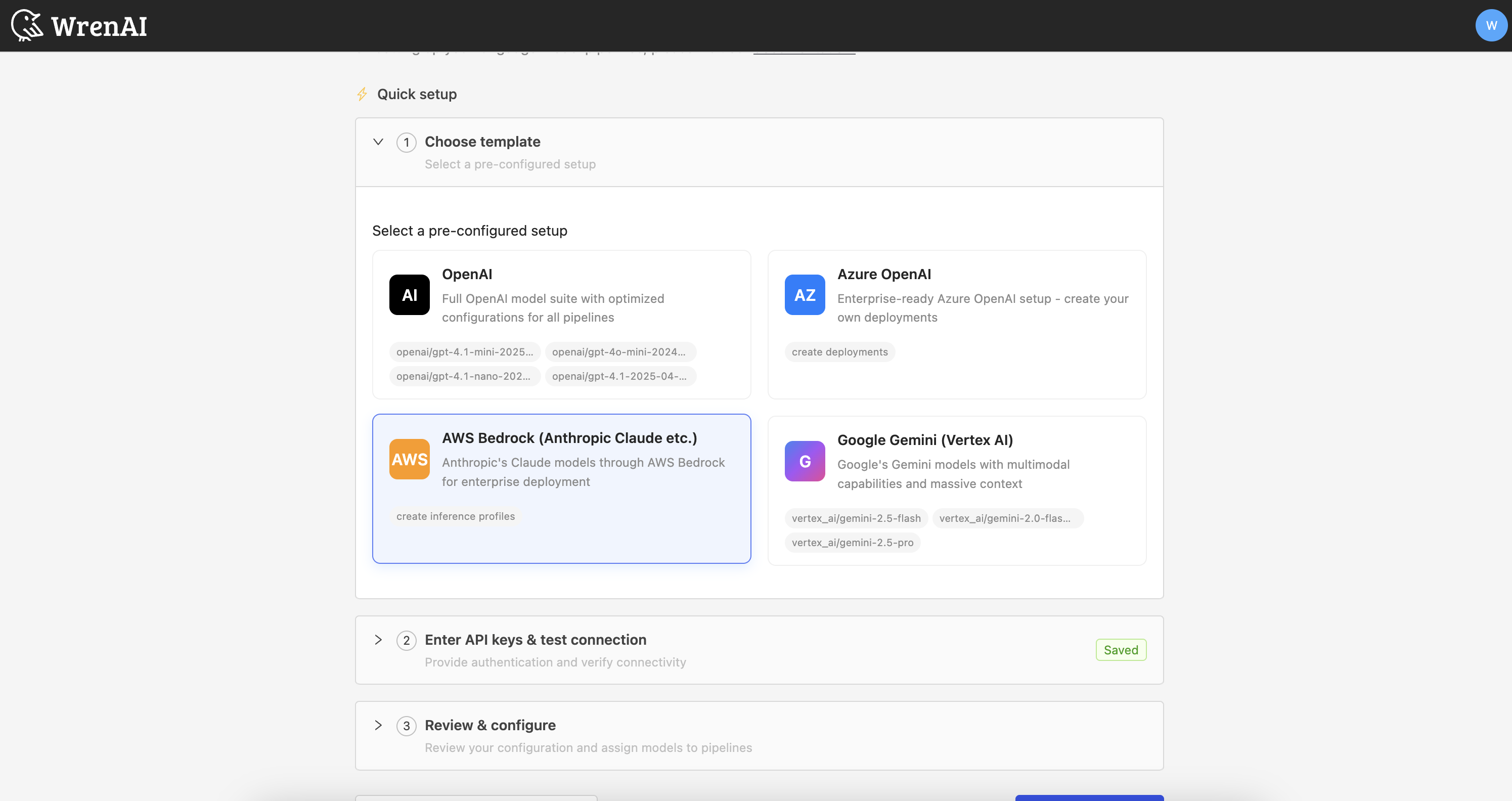Open the W user avatar menu
1512x801 pixels.
point(1490,25)
